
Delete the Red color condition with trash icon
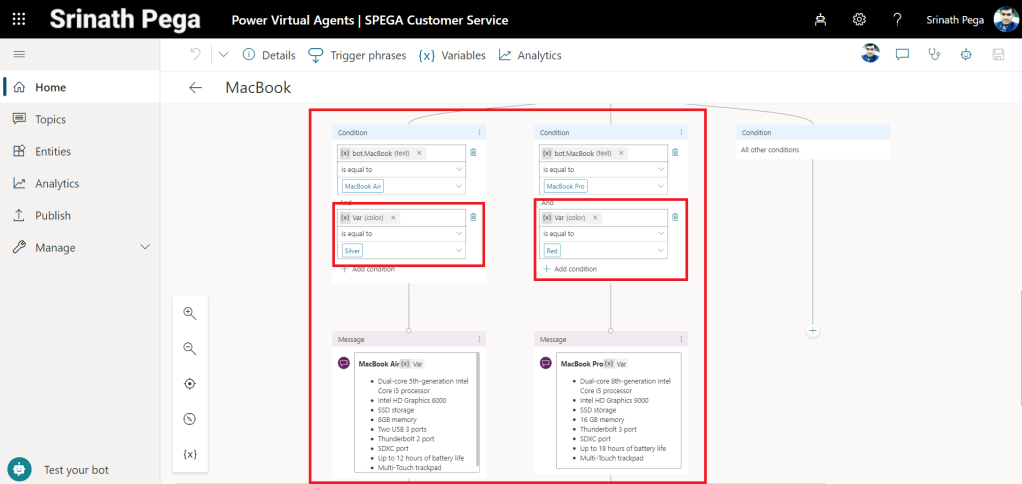click(675, 217)
